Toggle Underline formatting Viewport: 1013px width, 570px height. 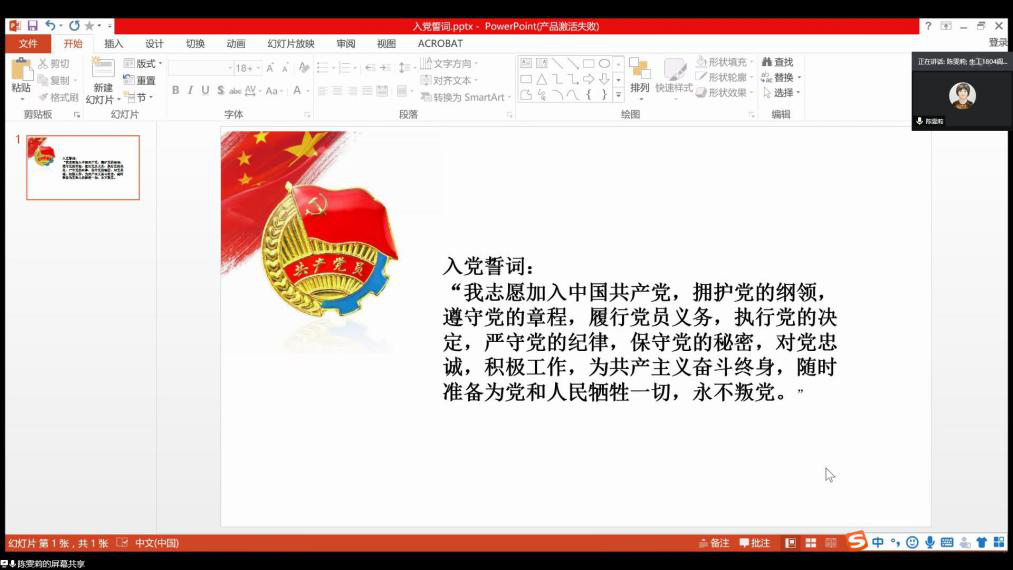205,90
